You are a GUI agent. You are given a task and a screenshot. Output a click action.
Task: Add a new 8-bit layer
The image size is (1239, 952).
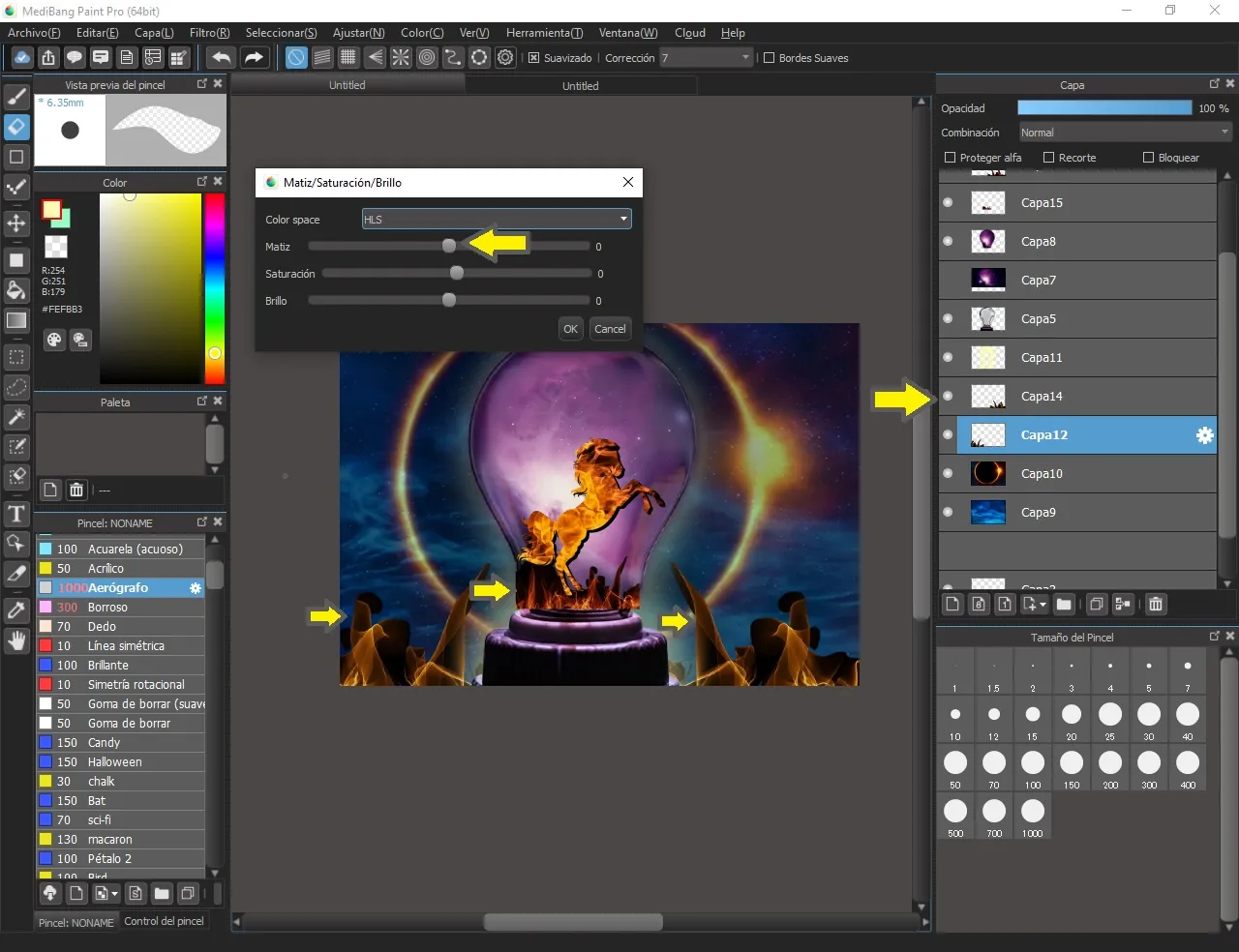click(979, 605)
